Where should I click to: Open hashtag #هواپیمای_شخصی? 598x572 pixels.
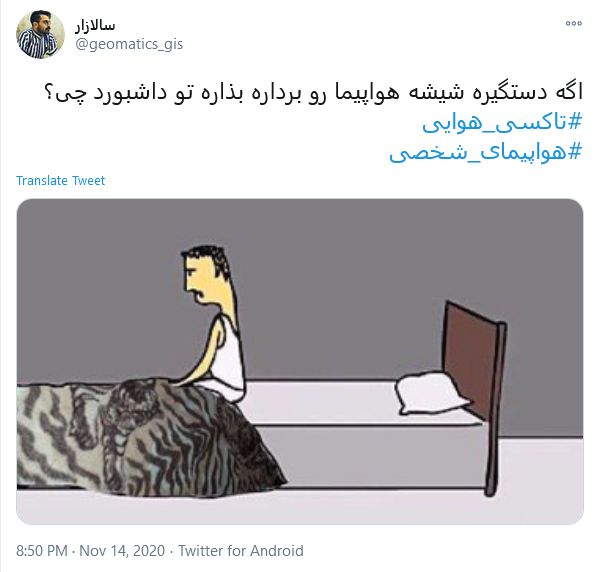(x=486, y=153)
